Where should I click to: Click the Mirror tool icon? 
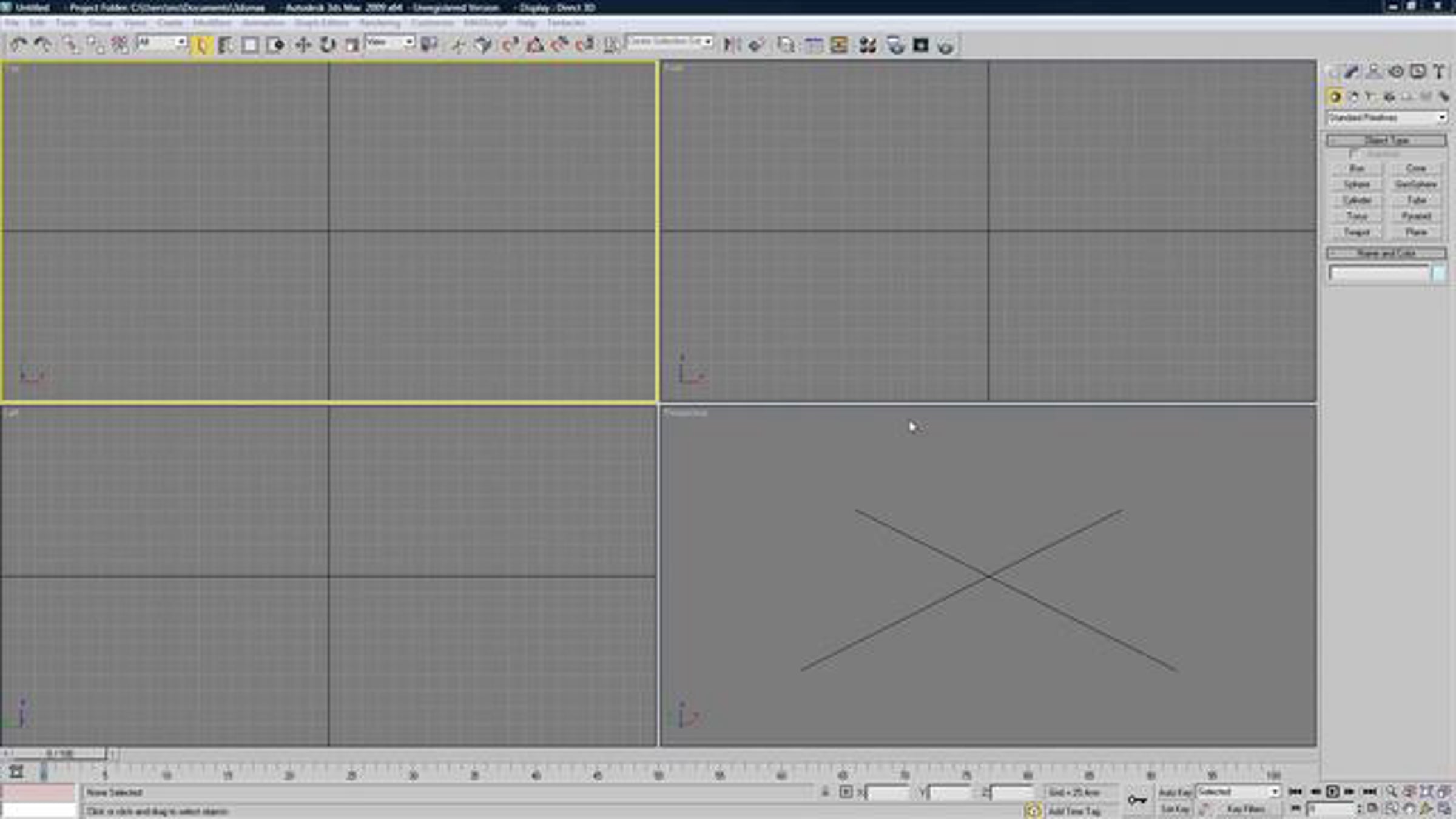coord(732,45)
